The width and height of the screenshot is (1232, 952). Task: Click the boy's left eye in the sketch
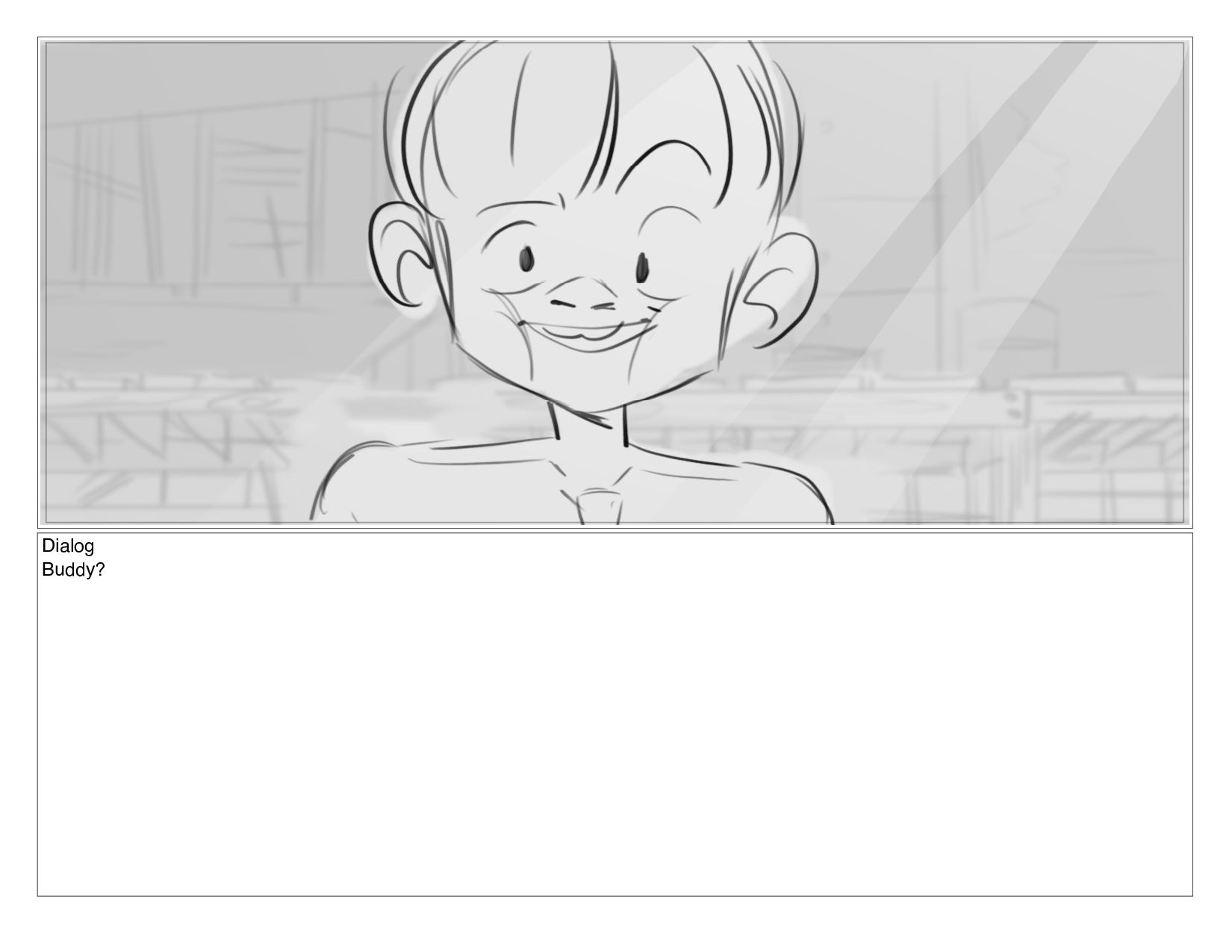[526, 260]
